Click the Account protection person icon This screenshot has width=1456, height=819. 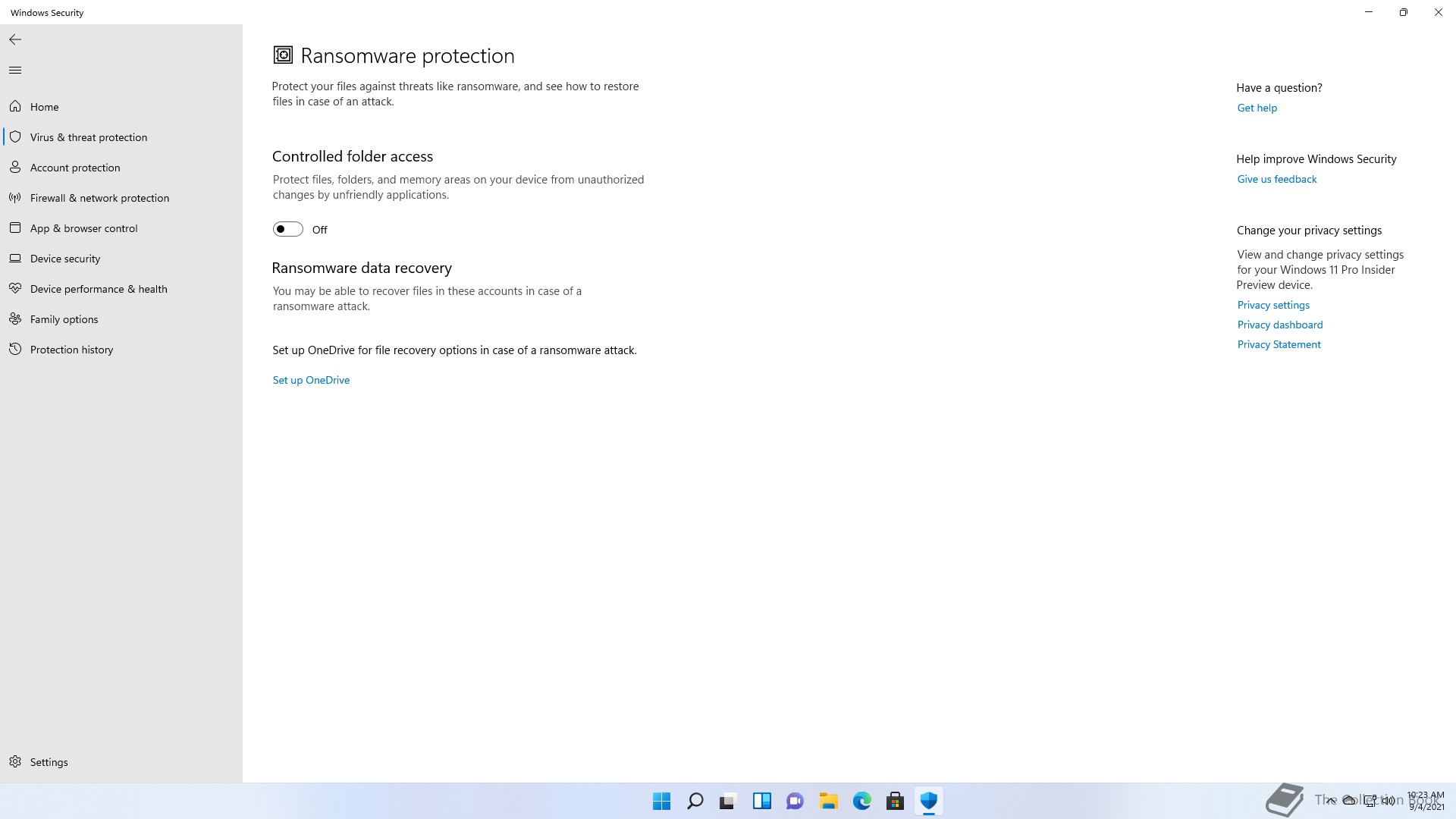click(15, 167)
